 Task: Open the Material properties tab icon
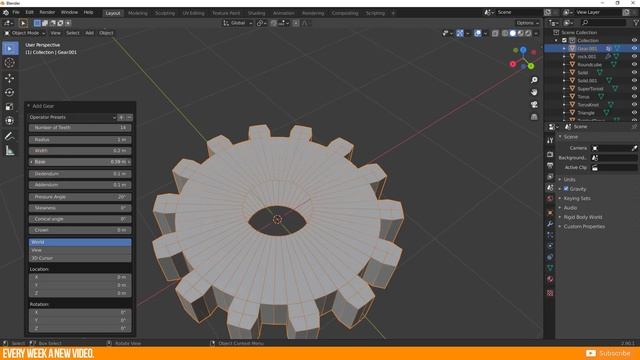550,279
